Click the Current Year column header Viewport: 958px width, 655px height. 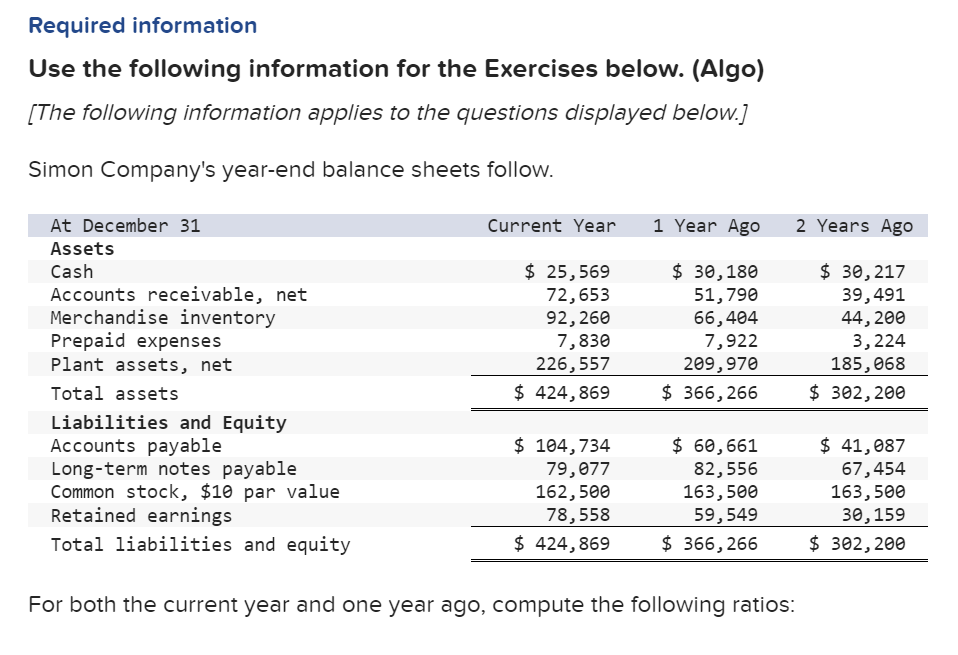[551, 225]
